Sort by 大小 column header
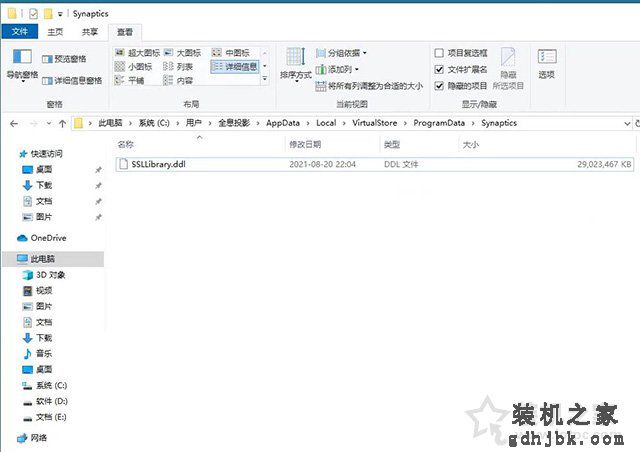The image size is (640, 452). [547, 144]
